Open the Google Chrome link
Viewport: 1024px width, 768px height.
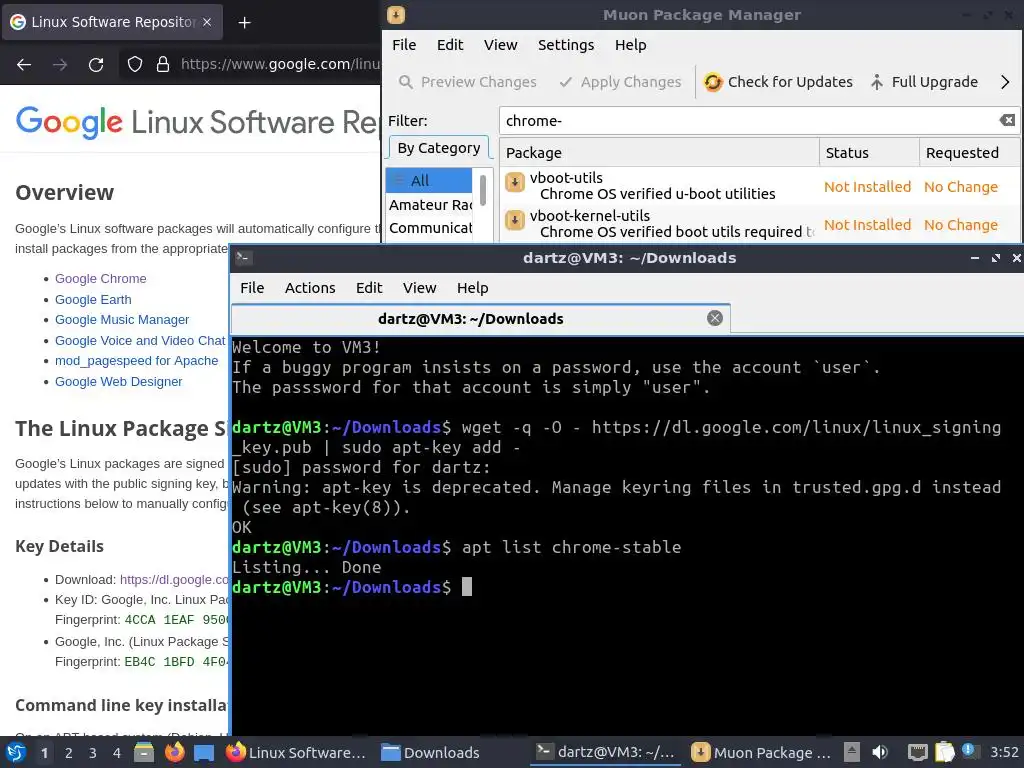pyautogui.click(x=101, y=278)
